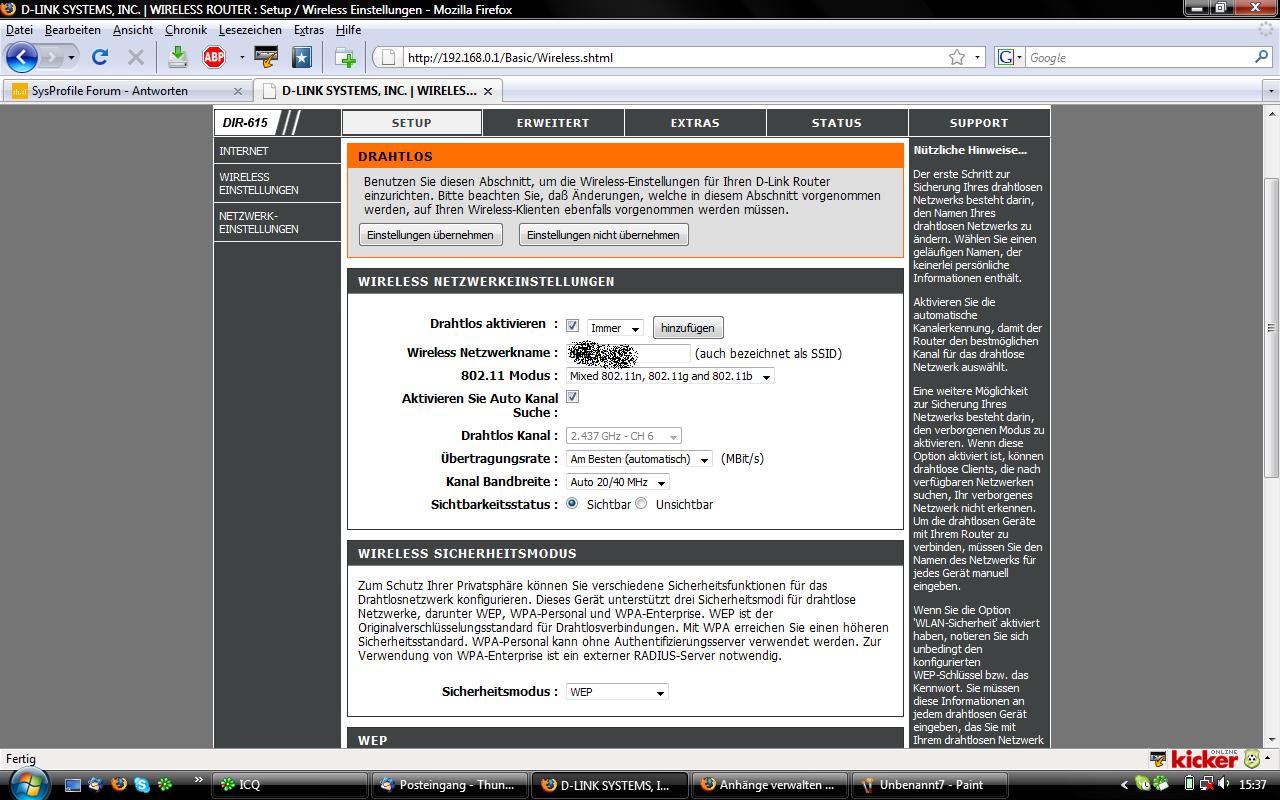Click the red ABP Adblock Plus icon
1280x800 pixels.
tap(214, 57)
